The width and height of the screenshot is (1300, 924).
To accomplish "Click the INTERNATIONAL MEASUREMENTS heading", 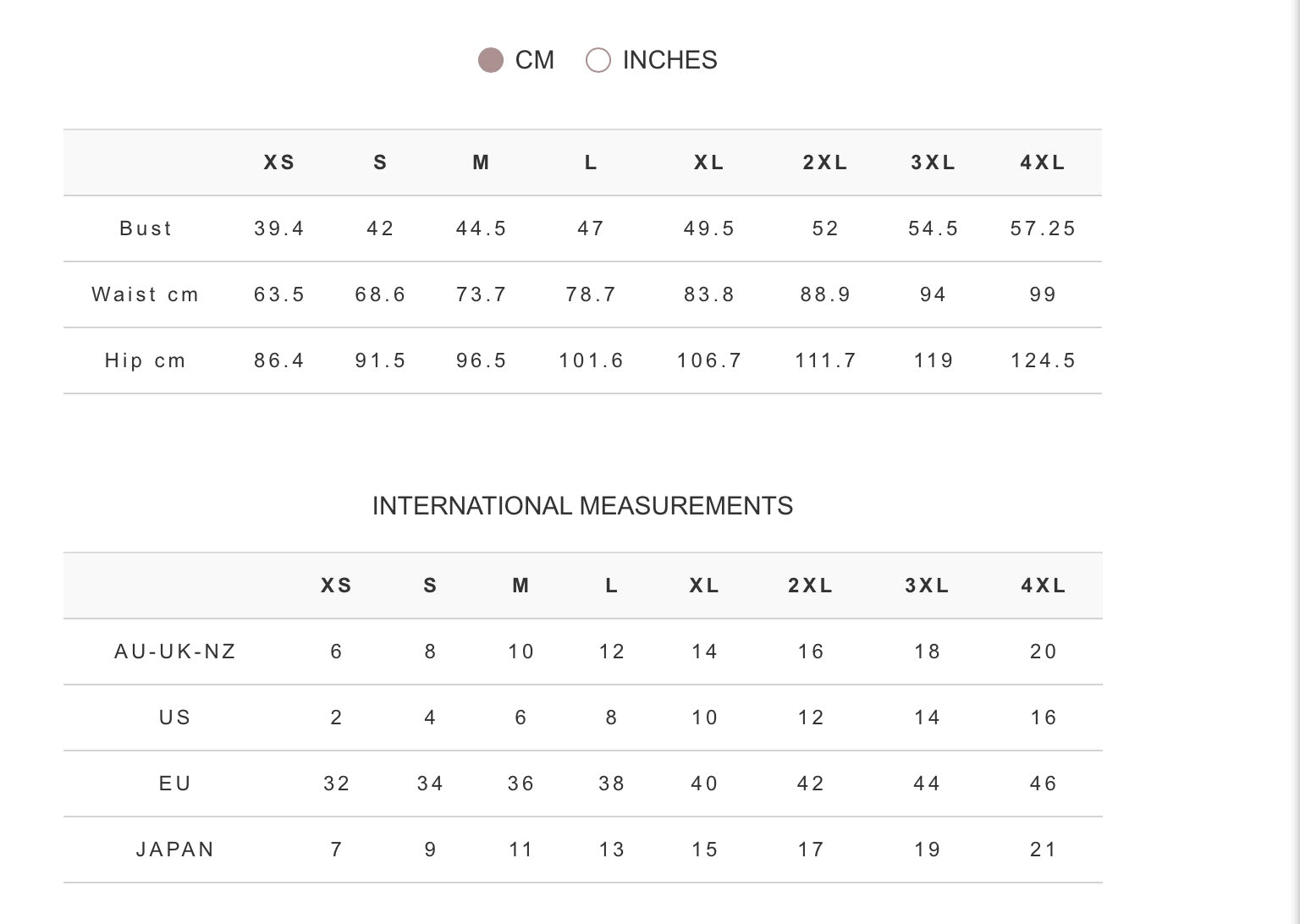I will pos(582,506).
